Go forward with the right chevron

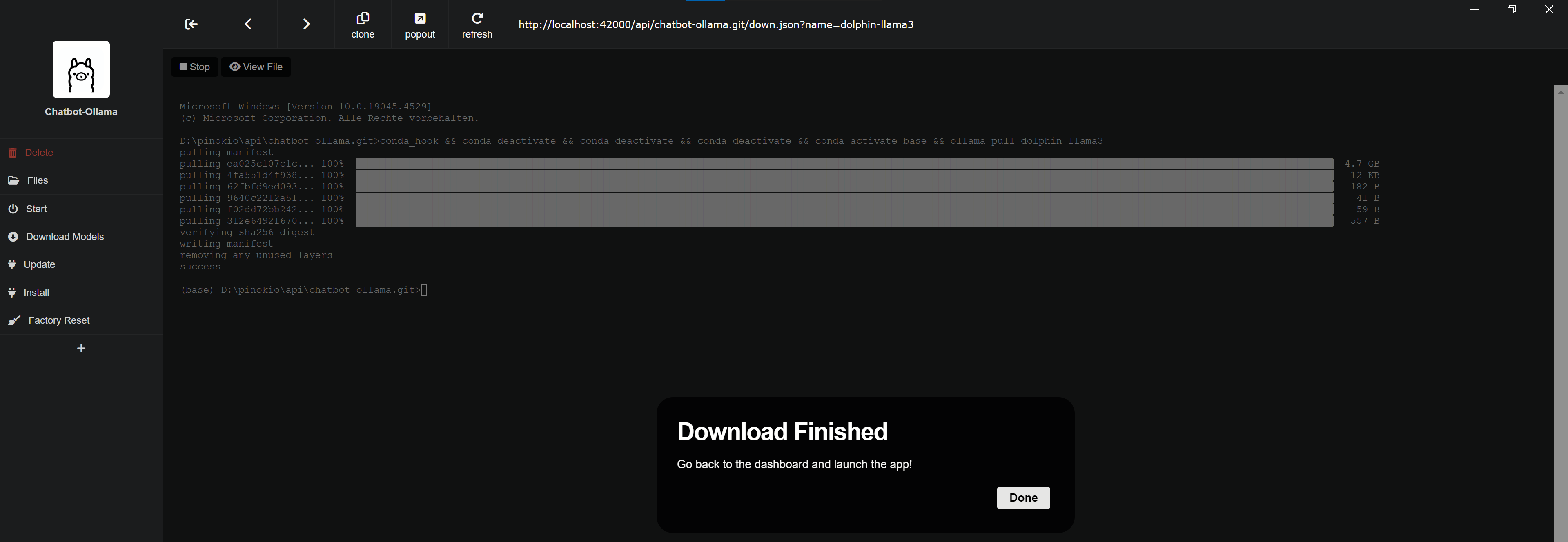(306, 24)
